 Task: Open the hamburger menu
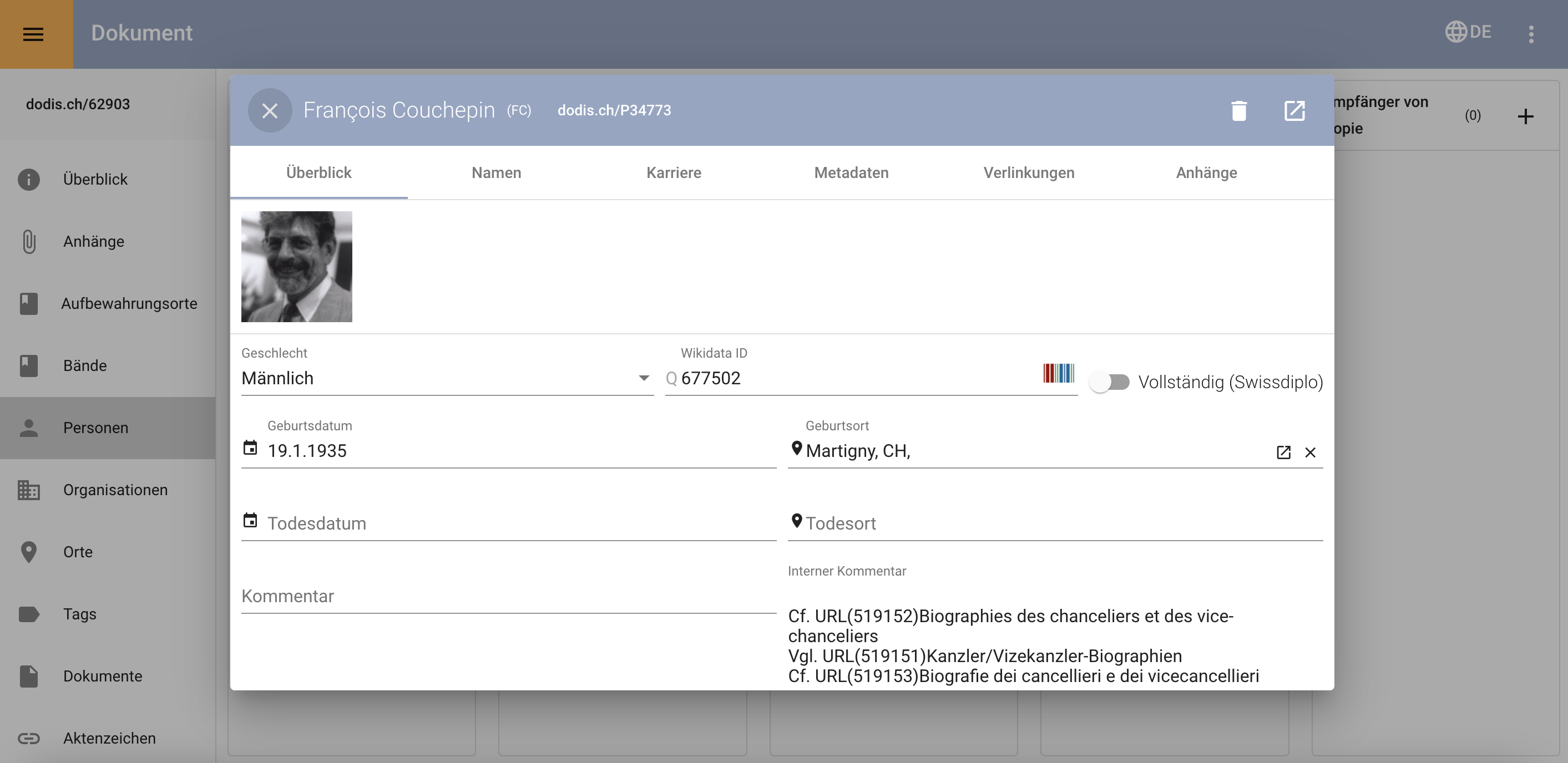click(33, 34)
